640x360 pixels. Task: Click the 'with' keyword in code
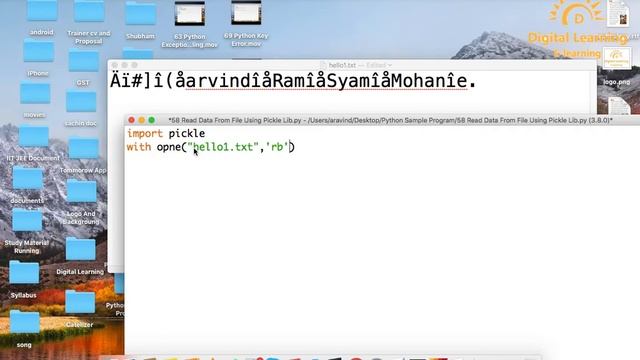[x=139, y=147]
